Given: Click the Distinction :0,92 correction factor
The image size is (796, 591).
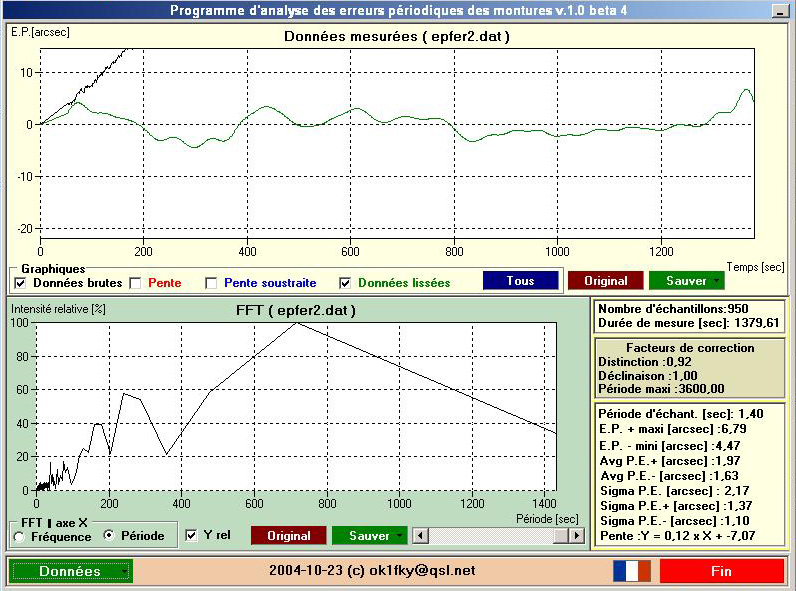Looking at the screenshot, I should point(645,362).
